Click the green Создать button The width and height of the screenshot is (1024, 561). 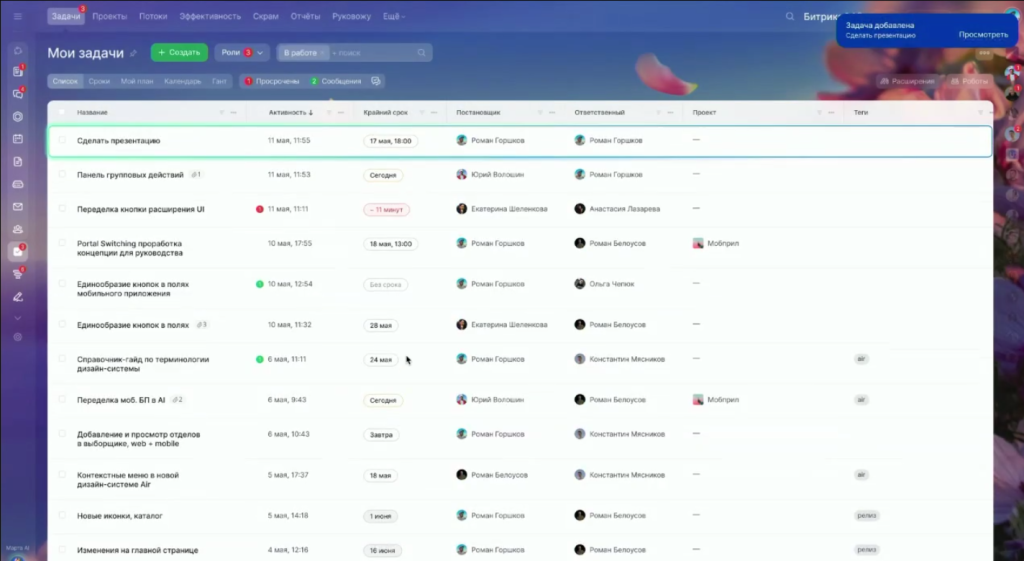coord(179,53)
